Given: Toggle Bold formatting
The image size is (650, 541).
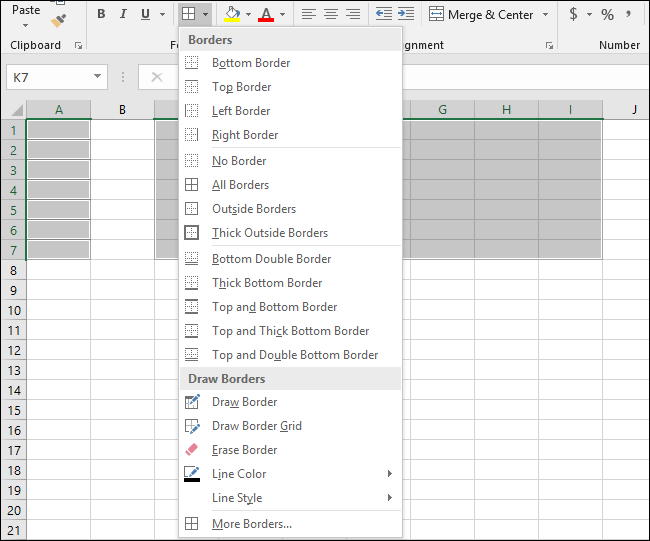Looking at the screenshot, I should pos(101,14).
